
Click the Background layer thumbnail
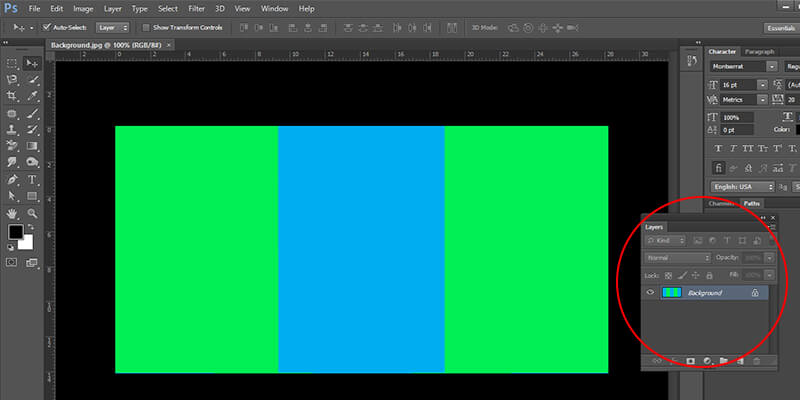pos(671,292)
